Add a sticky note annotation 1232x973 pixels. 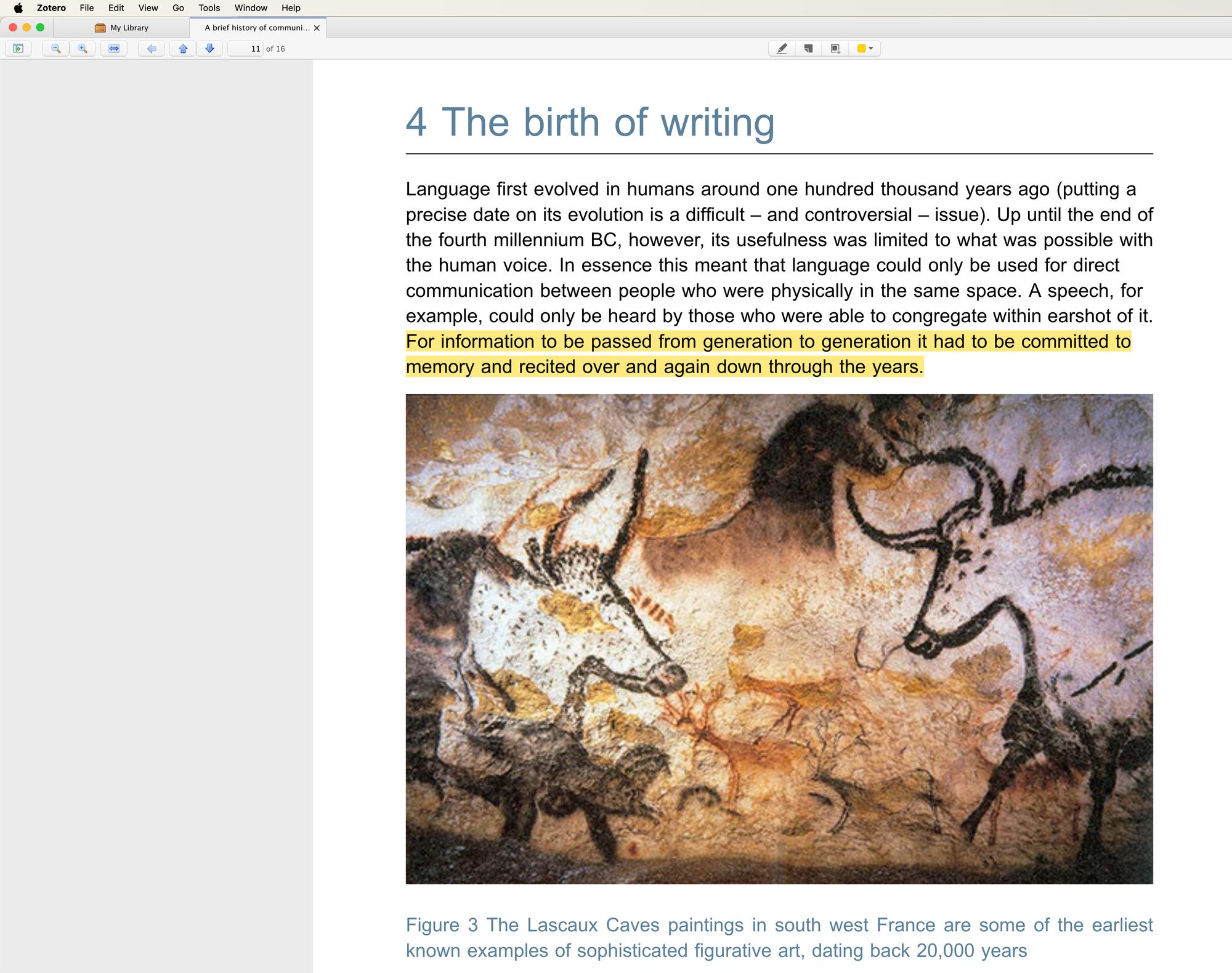(808, 49)
